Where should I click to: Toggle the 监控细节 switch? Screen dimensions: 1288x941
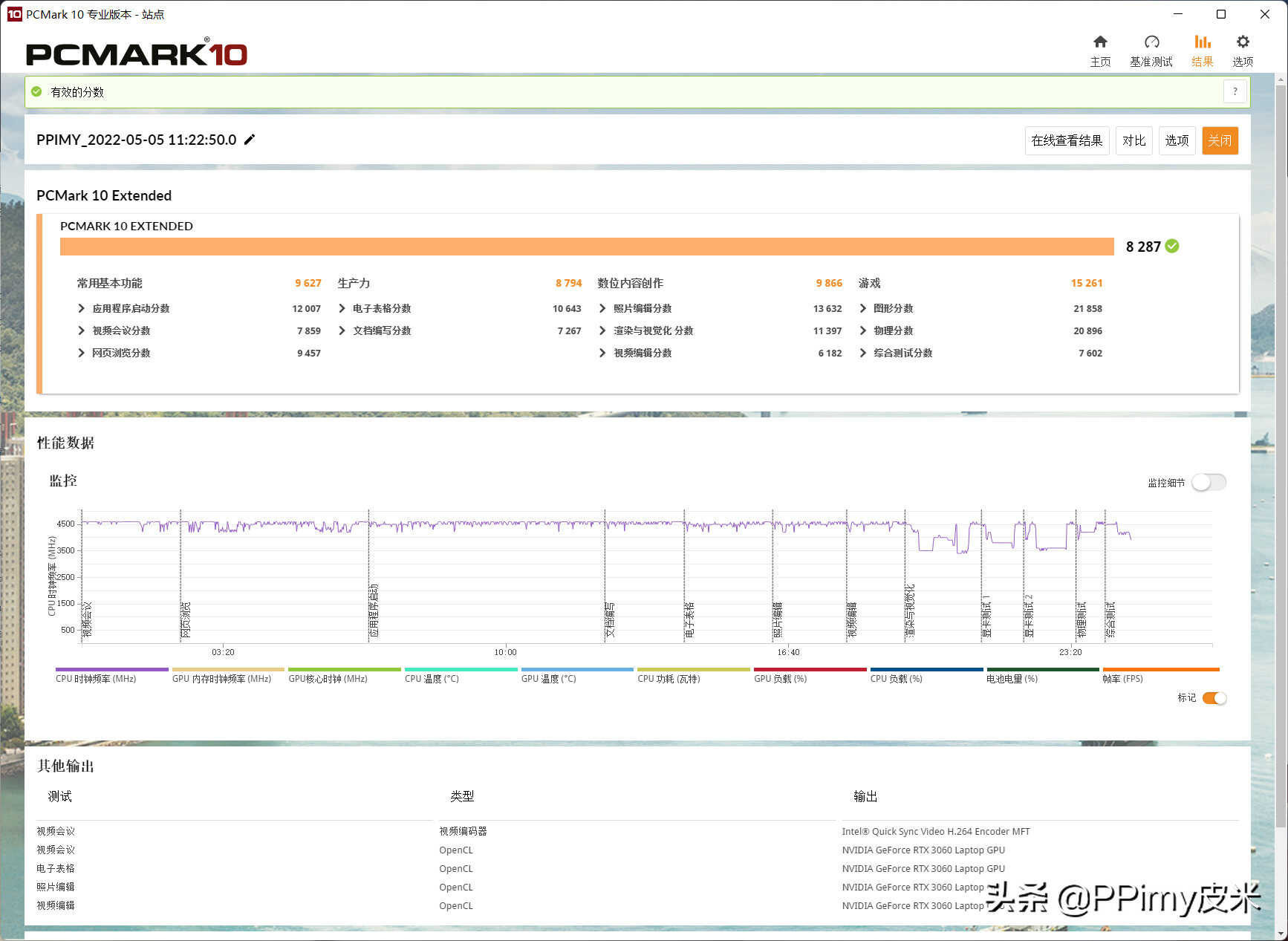[x=1209, y=482]
